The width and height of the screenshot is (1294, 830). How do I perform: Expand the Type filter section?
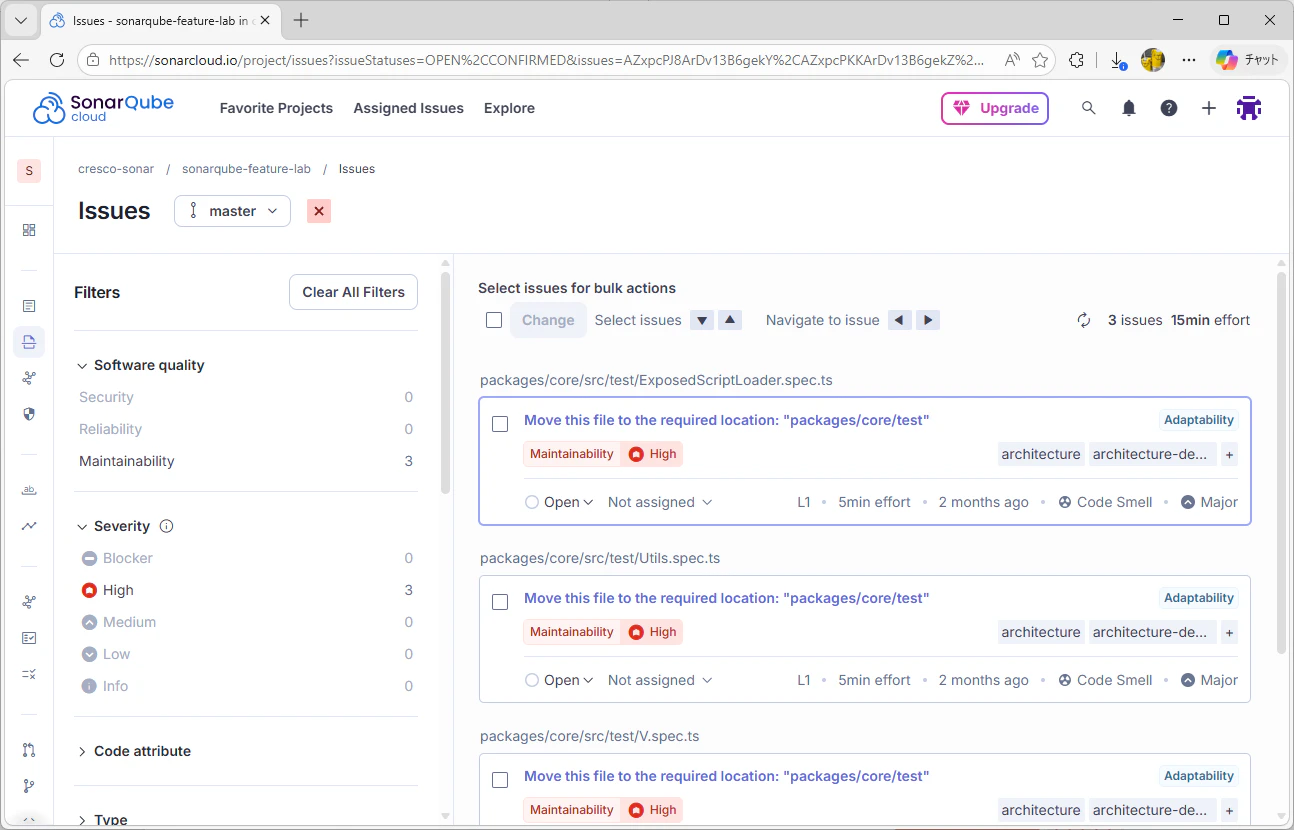(x=102, y=820)
